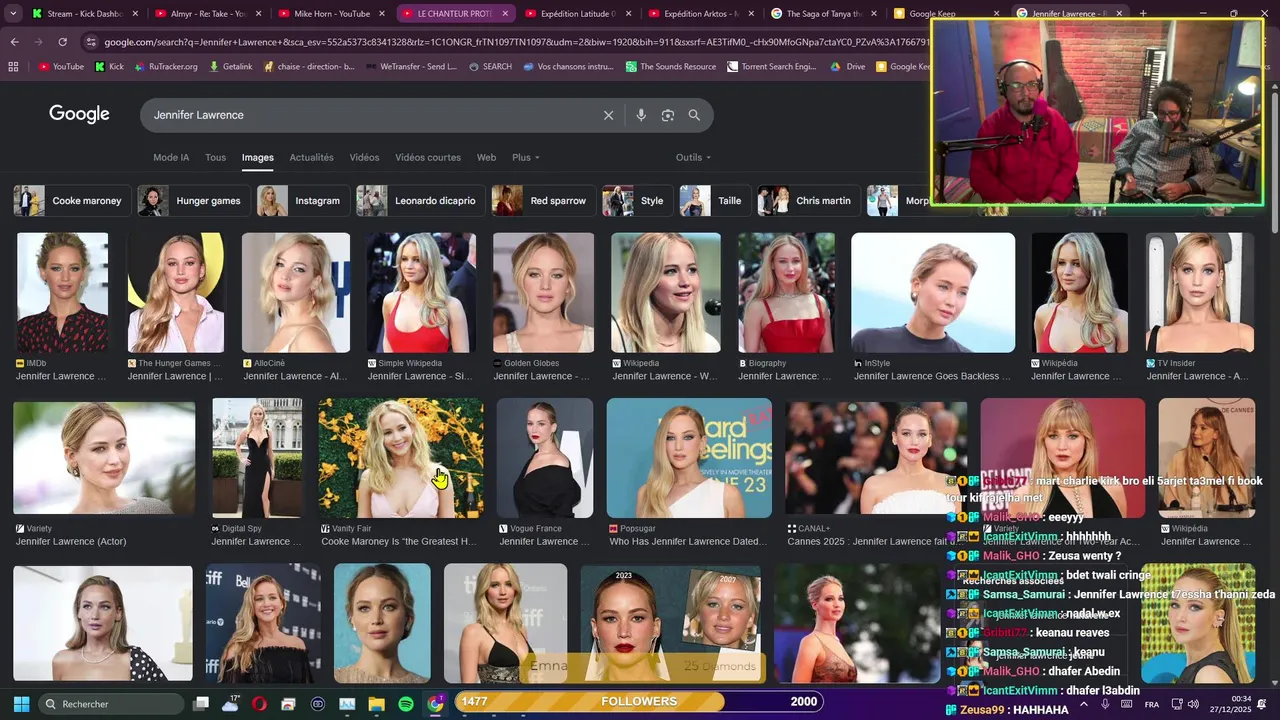The image size is (1280, 720).
Task: Expand the Plus search filters menu
Action: coord(525,157)
